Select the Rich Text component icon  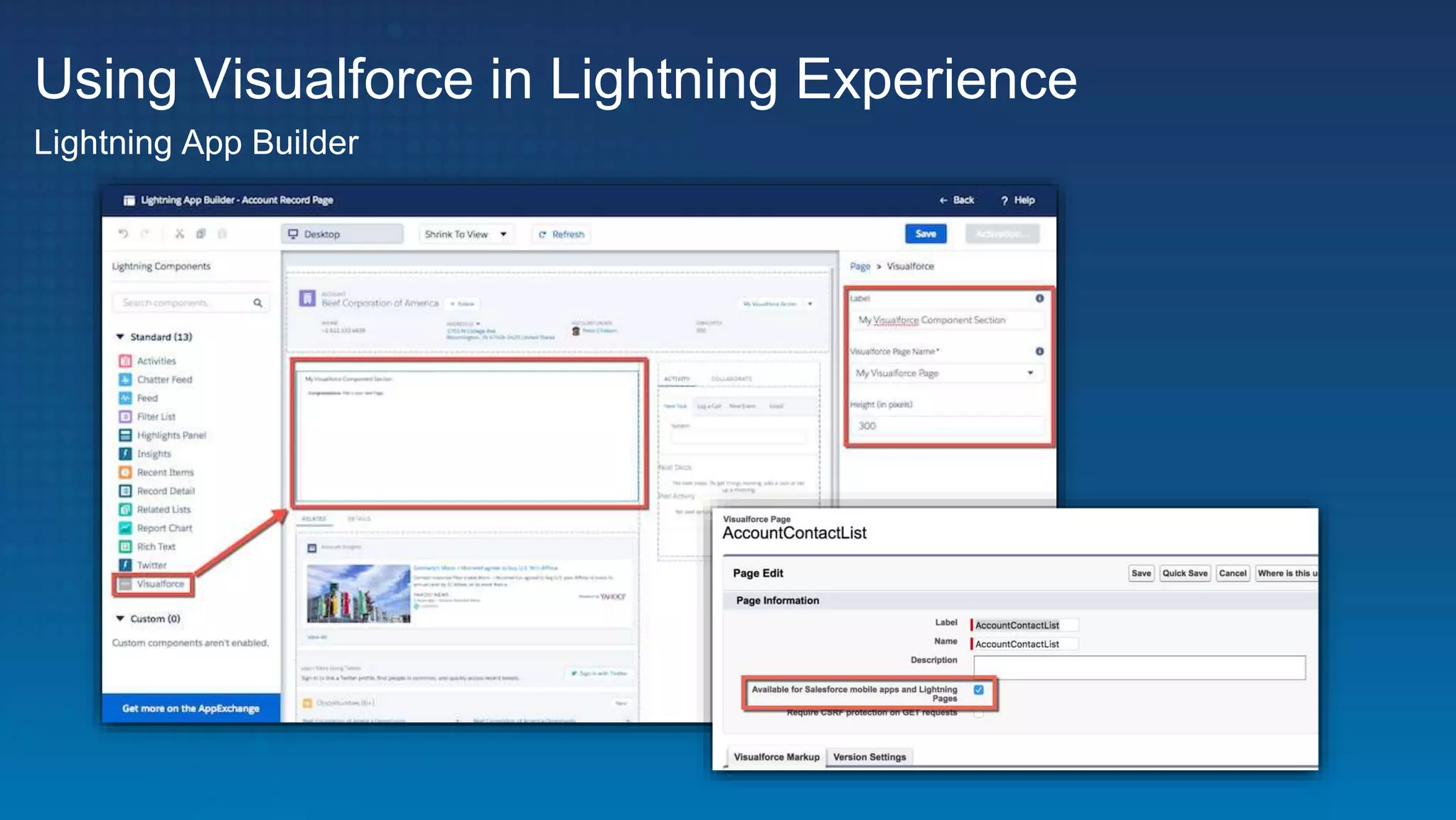tap(125, 546)
